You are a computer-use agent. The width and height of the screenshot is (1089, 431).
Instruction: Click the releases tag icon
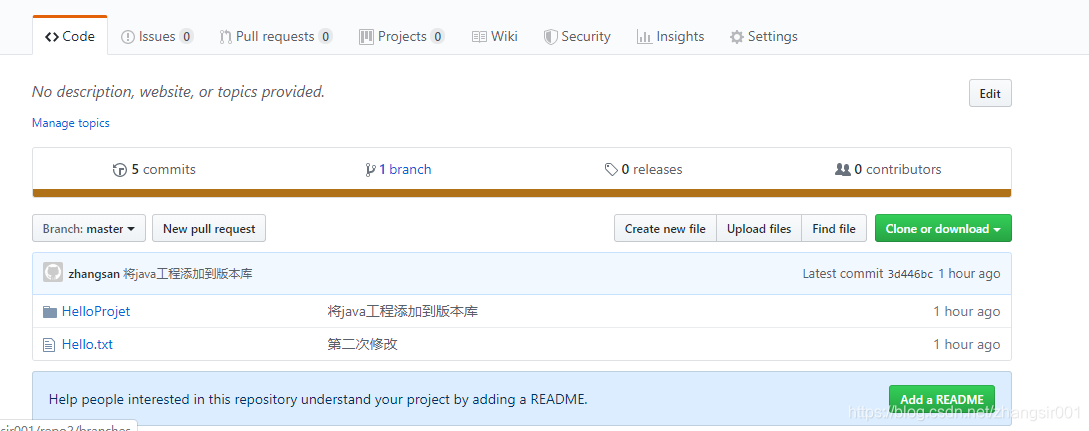[x=611, y=169]
